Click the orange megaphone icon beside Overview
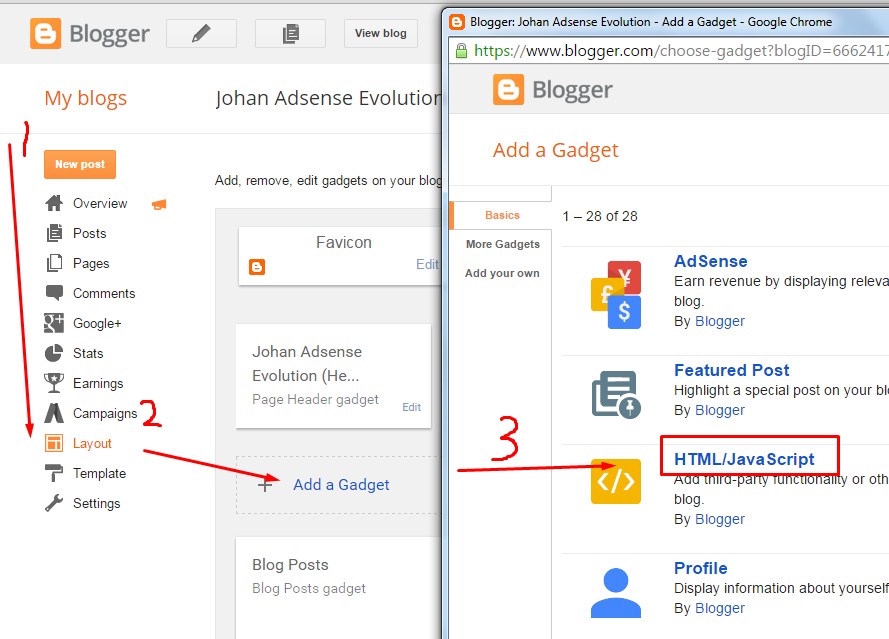Viewport: 889px width, 639px height. tap(159, 204)
